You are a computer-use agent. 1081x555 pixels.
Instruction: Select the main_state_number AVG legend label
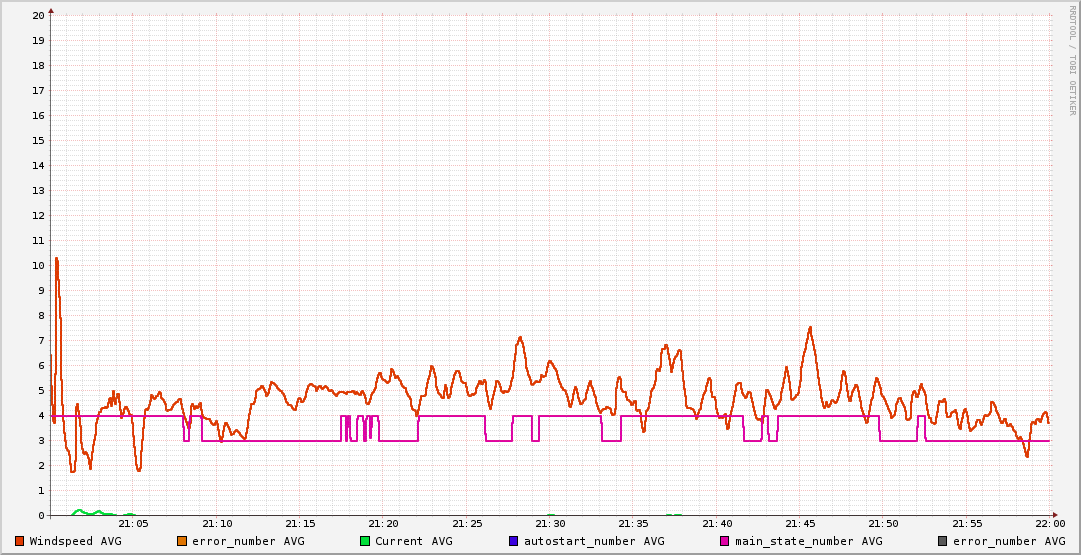(x=809, y=541)
